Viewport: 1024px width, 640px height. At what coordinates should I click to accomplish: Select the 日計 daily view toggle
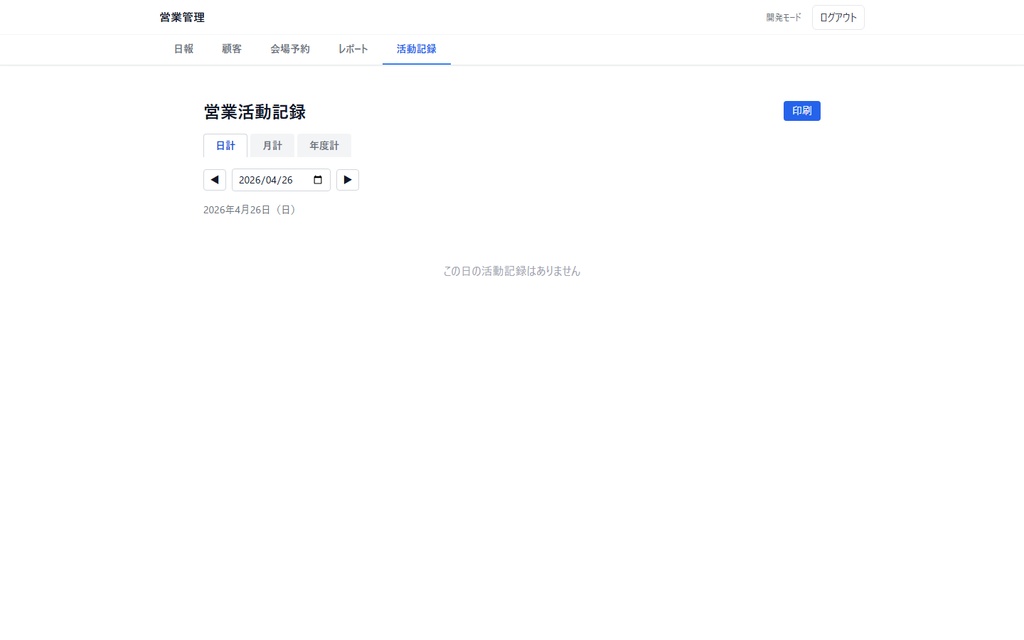(x=225, y=145)
